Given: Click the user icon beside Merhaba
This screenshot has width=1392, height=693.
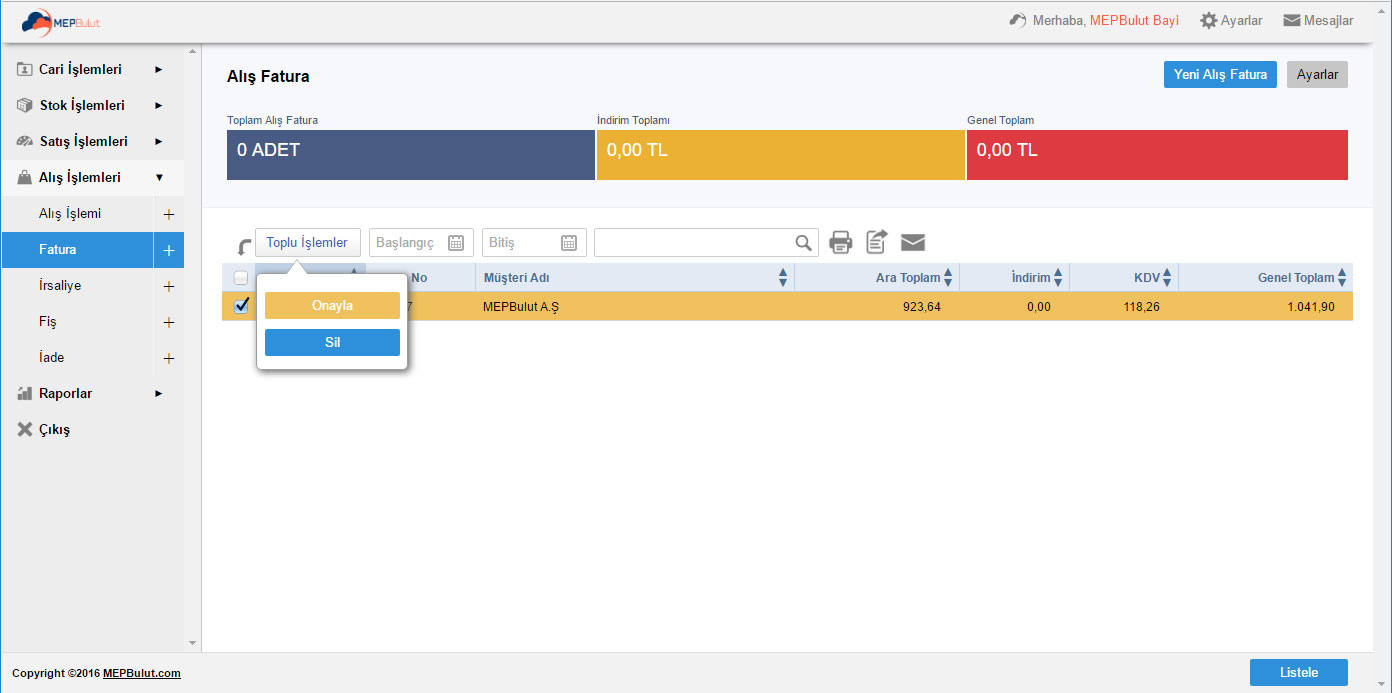Looking at the screenshot, I should (1018, 20).
